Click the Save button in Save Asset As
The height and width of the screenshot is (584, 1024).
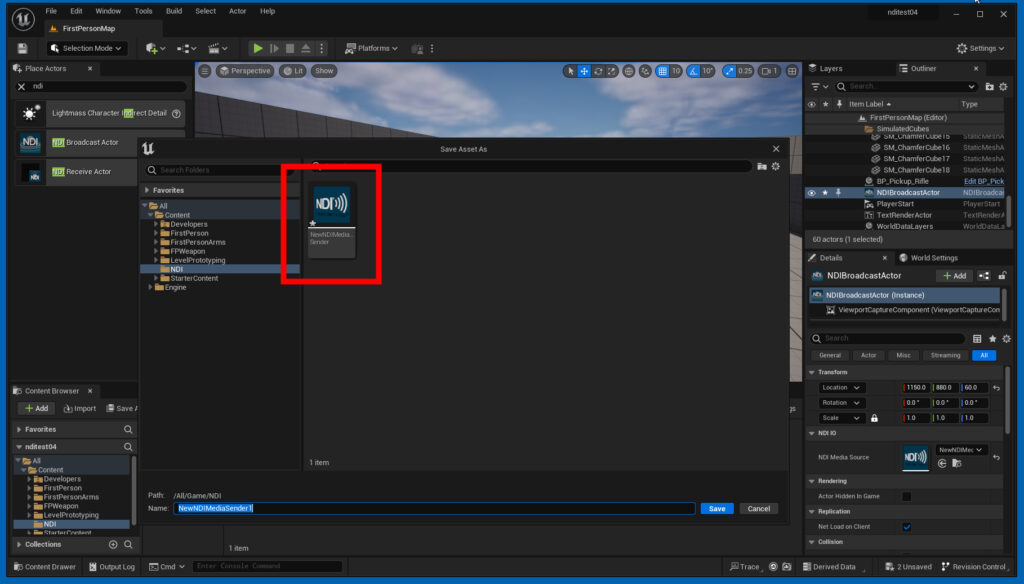pos(717,508)
